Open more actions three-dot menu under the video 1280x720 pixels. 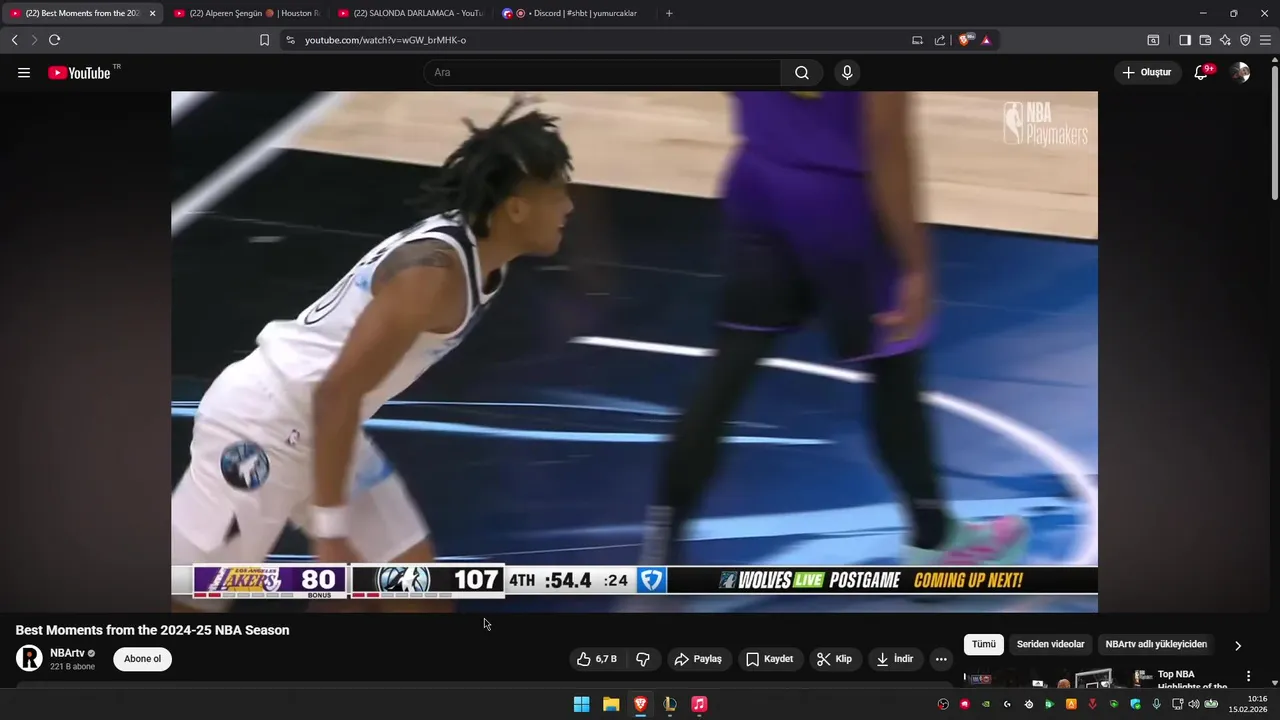[941, 659]
